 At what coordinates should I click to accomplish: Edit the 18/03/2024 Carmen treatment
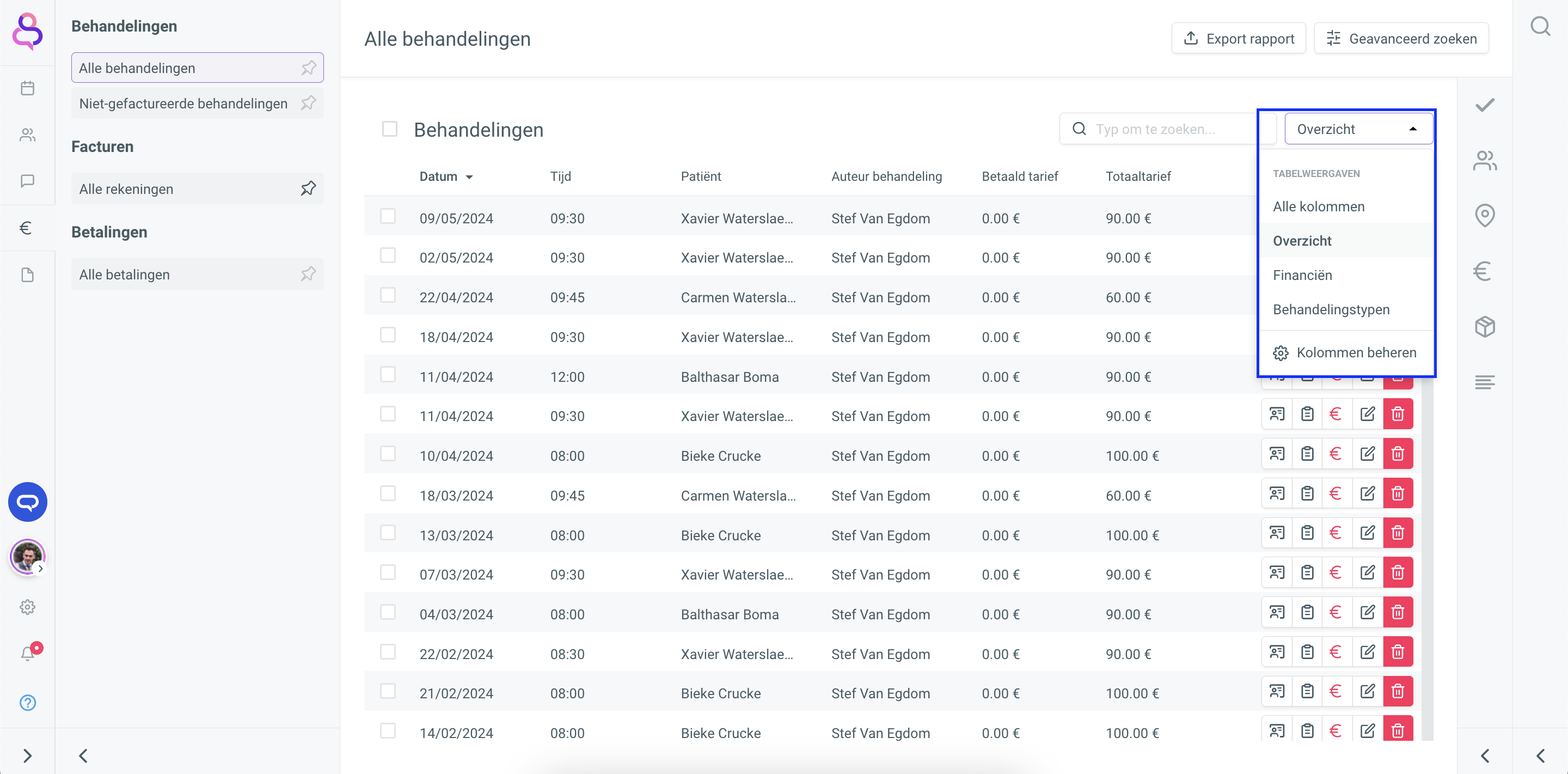pyautogui.click(x=1367, y=493)
